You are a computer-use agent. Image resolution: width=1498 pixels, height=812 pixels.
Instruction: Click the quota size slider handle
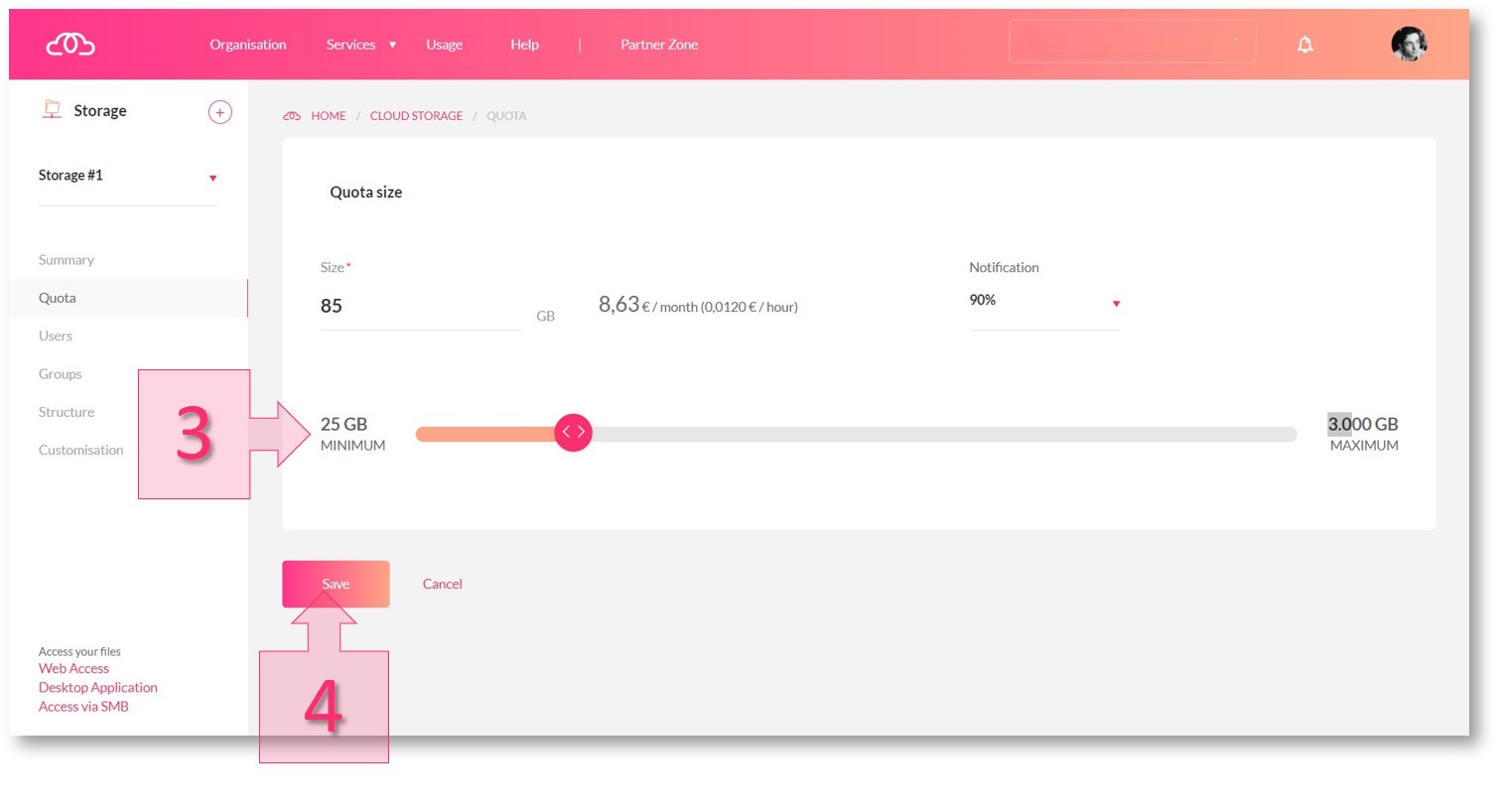click(x=573, y=433)
